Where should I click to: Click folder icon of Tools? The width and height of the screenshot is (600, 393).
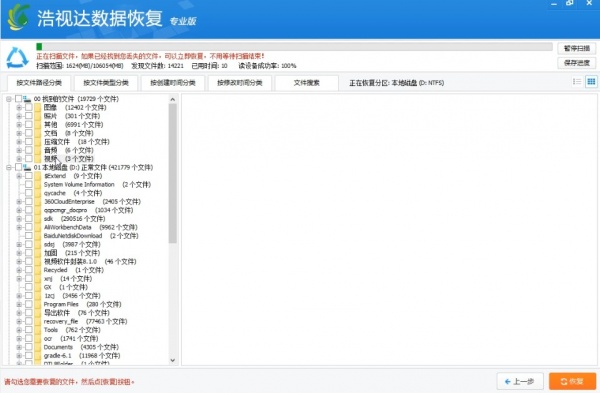point(38,330)
